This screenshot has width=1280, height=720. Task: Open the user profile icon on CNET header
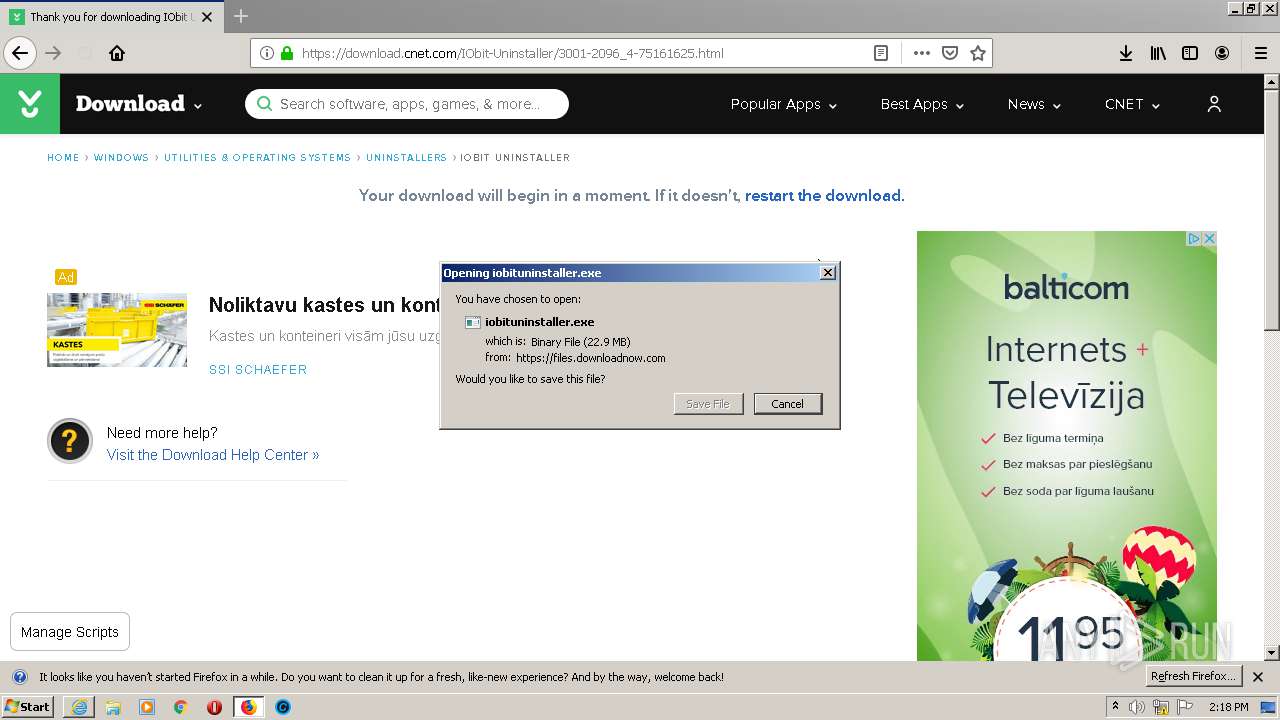point(1214,104)
